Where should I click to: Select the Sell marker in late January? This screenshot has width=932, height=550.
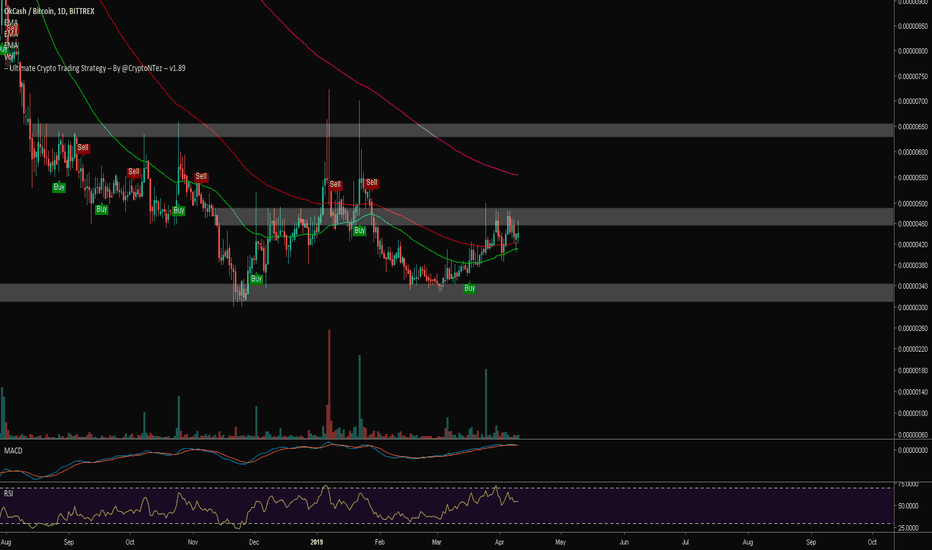(x=371, y=183)
